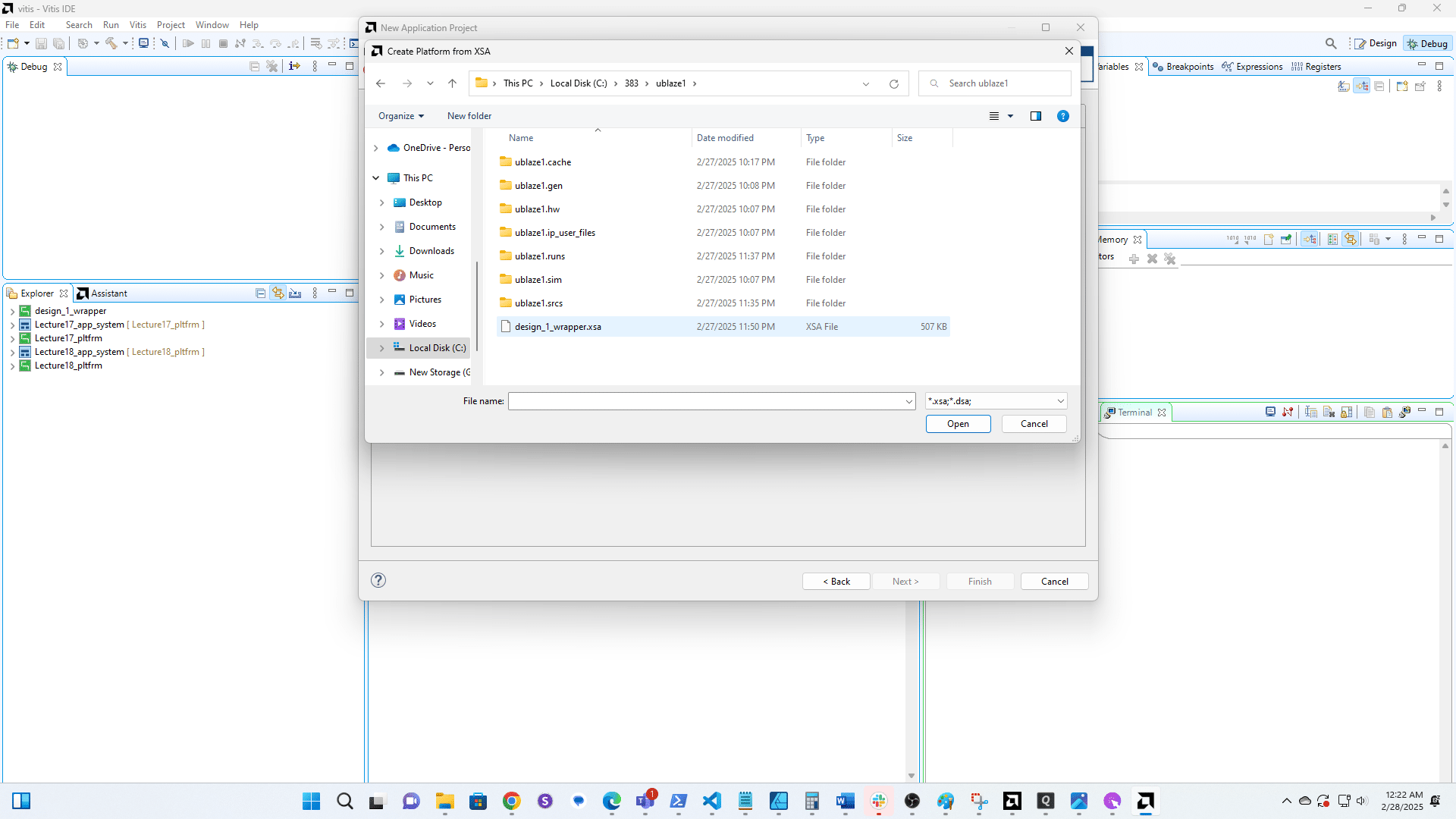Open the file type filter dropdown
Image resolution: width=1456 pixels, height=819 pixels.
(1060, 401)
